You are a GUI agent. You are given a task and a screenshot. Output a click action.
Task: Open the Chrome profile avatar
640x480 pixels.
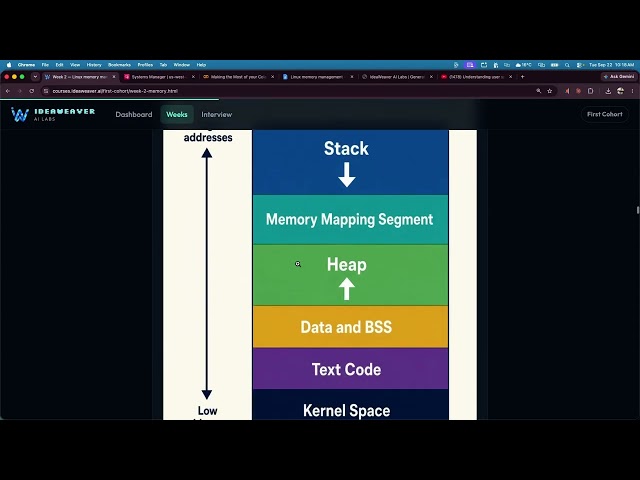pyautogui.click(x=620, y=91)
